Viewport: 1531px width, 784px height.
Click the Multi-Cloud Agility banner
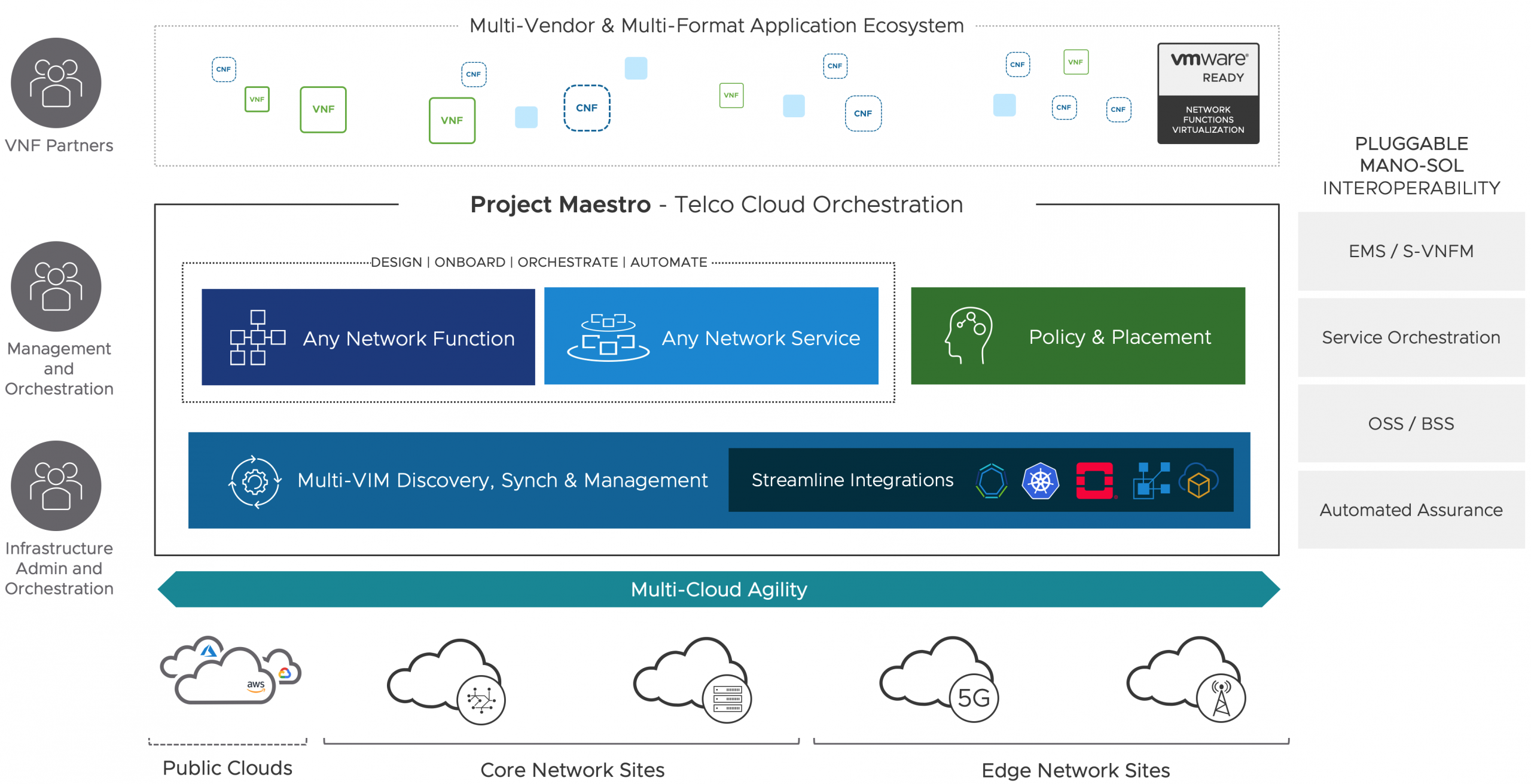point(718,590)
